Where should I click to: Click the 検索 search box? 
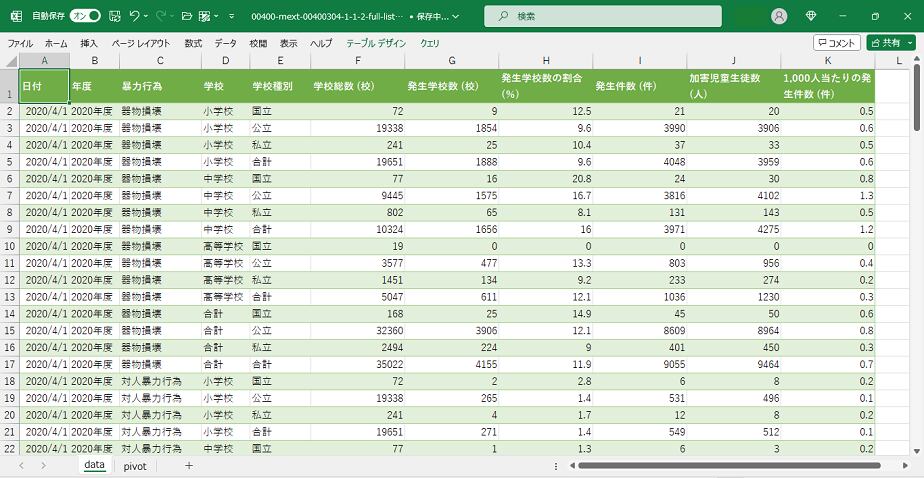point(603,16)
